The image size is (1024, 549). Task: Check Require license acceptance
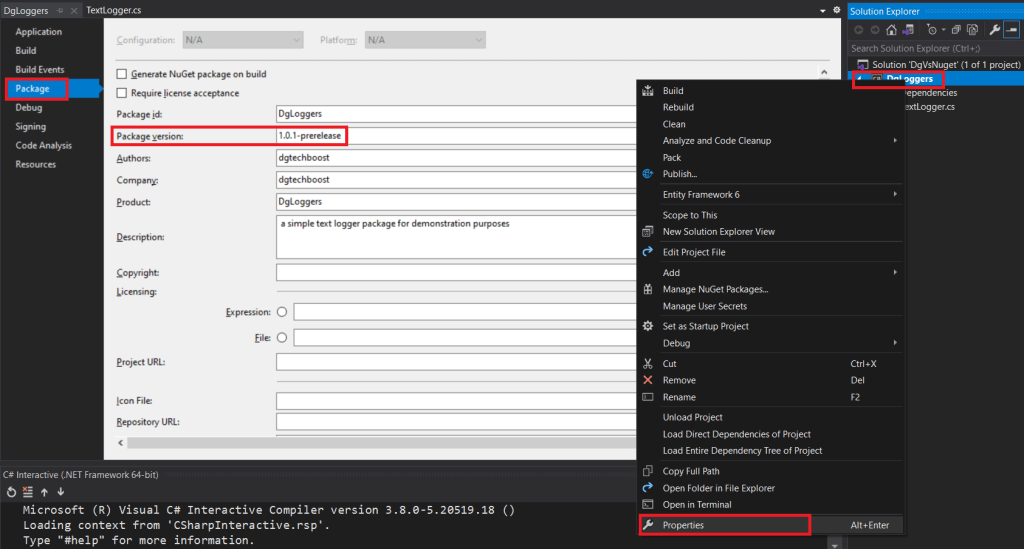coord(122,93)
